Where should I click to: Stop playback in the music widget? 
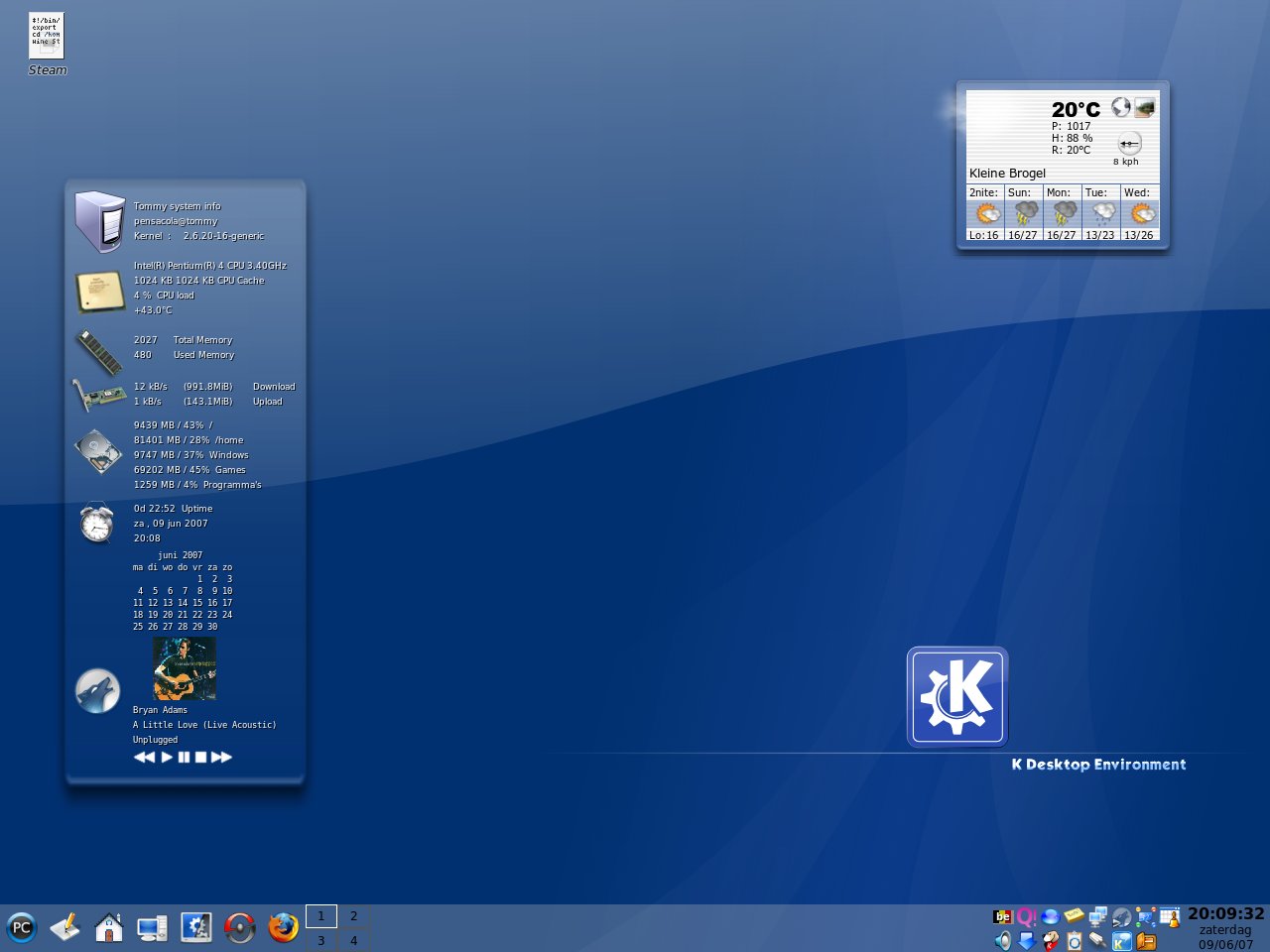point(200,757)
